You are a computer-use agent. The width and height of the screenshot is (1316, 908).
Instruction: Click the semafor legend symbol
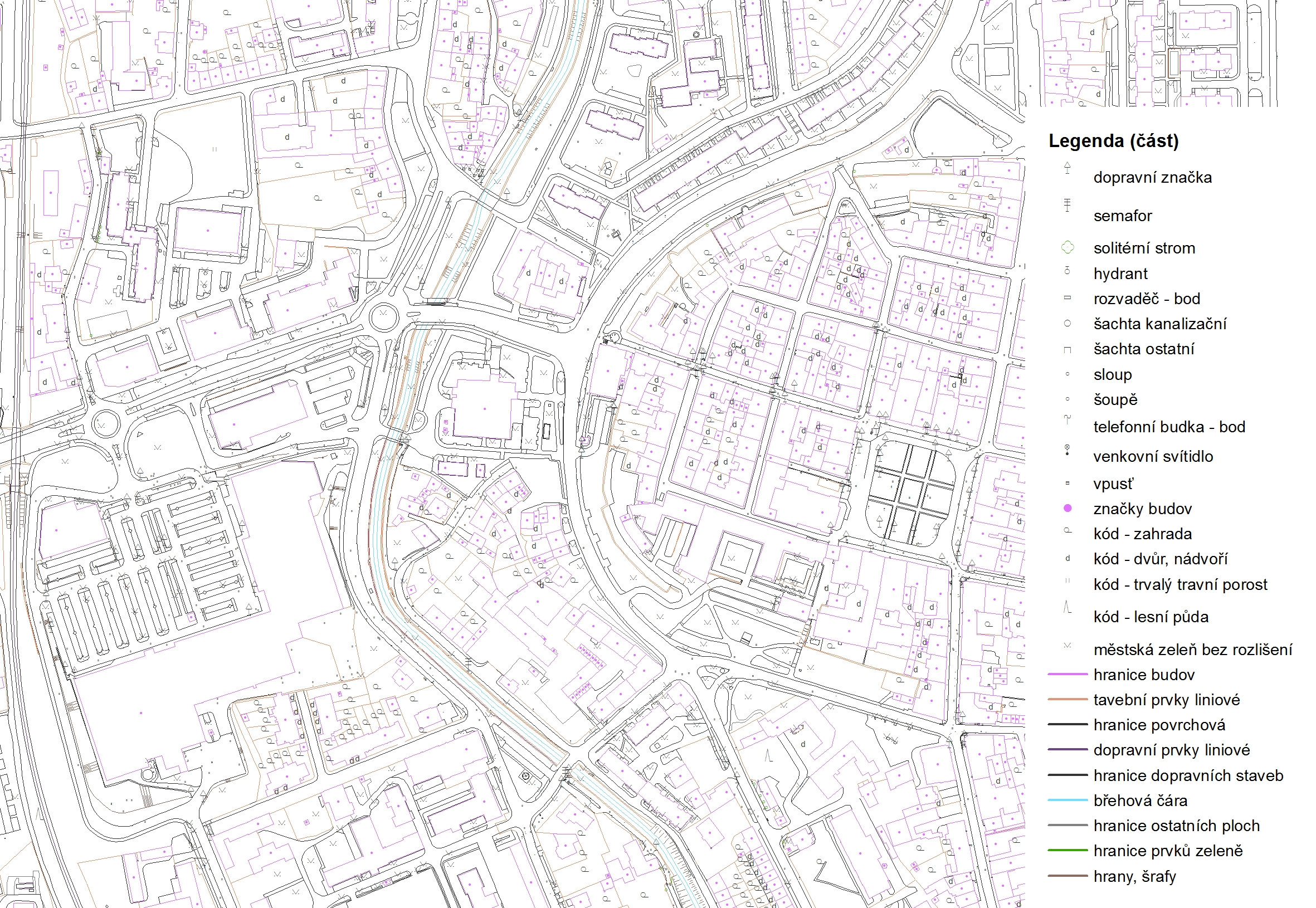click(x=1067, y=205)
